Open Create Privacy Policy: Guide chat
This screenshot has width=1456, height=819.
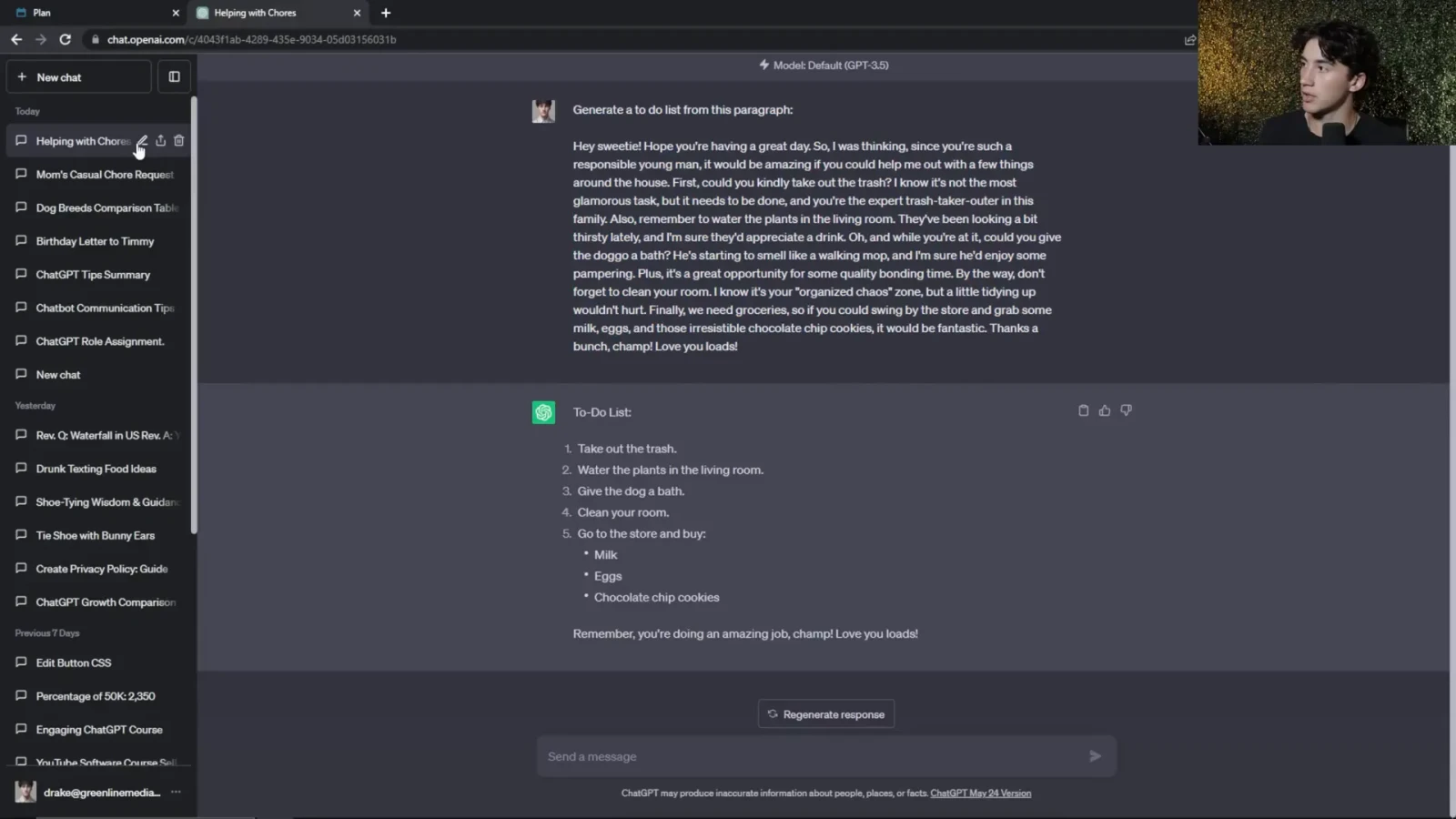[x=98, y=569]
